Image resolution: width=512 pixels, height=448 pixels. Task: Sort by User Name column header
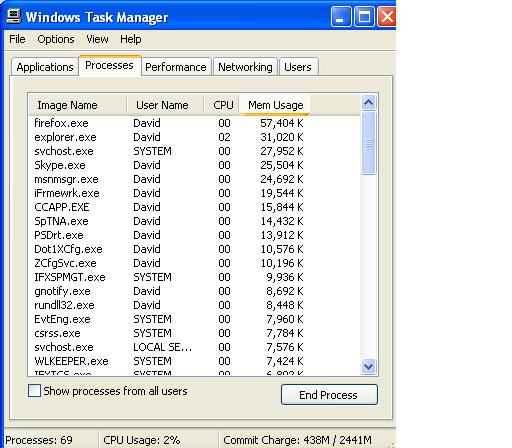click(165, 105)
